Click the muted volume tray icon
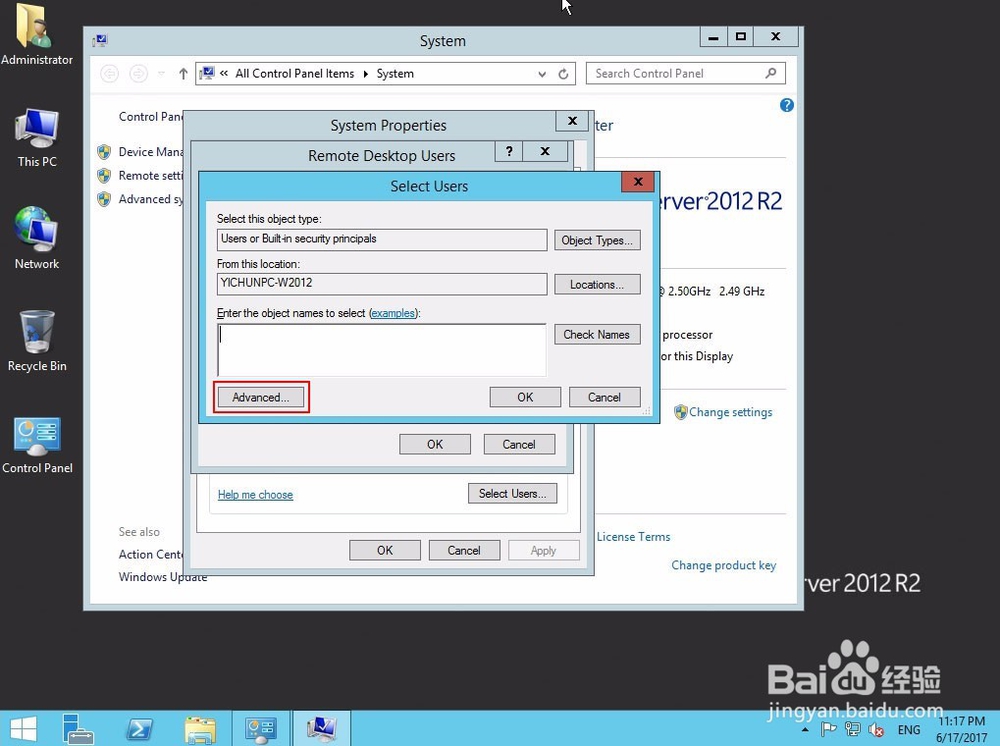Image resolution: width=1000 pixels, height=746 pixels. (876, 729)
